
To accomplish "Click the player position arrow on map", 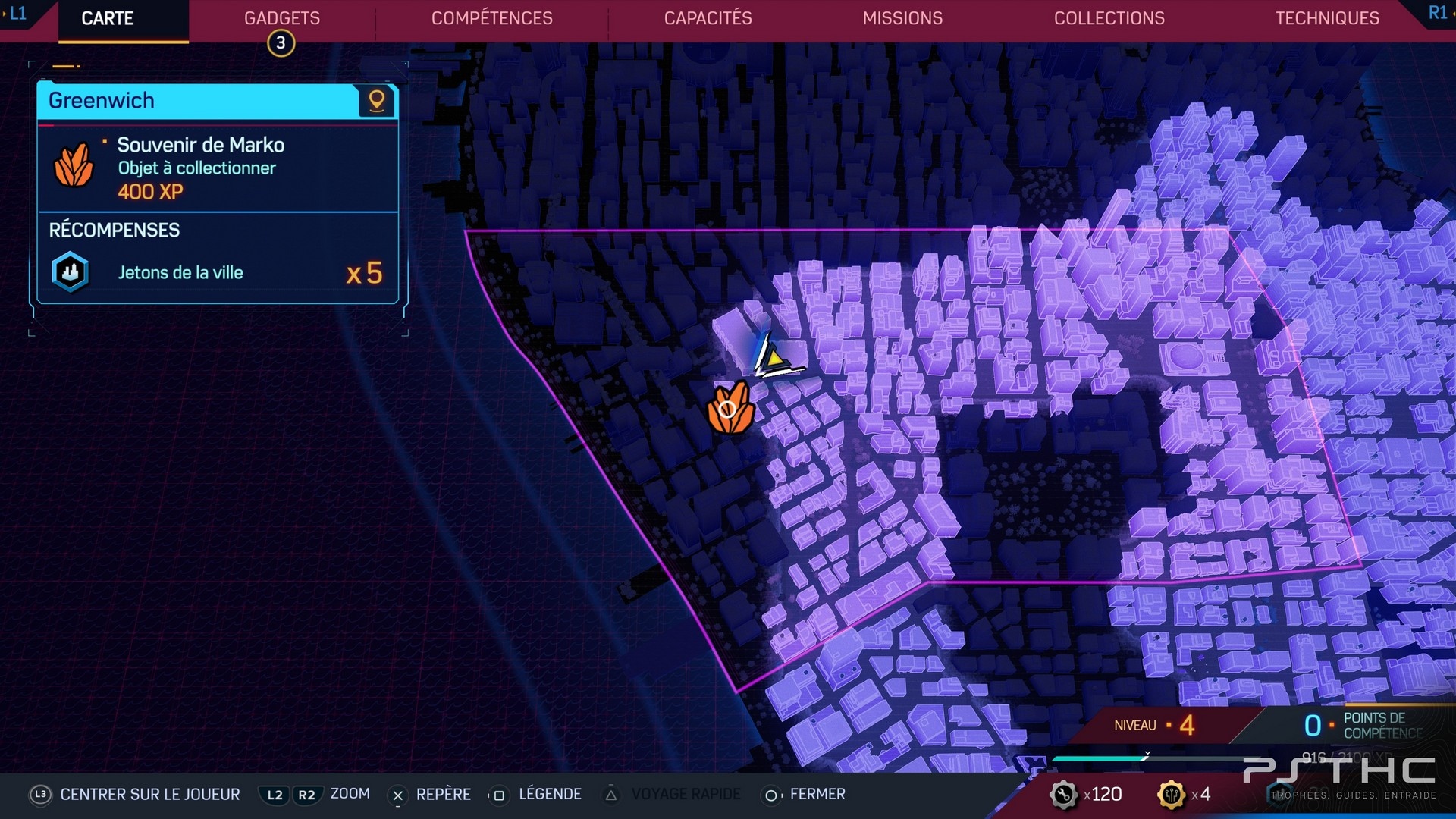I will [x=776, y=357].
